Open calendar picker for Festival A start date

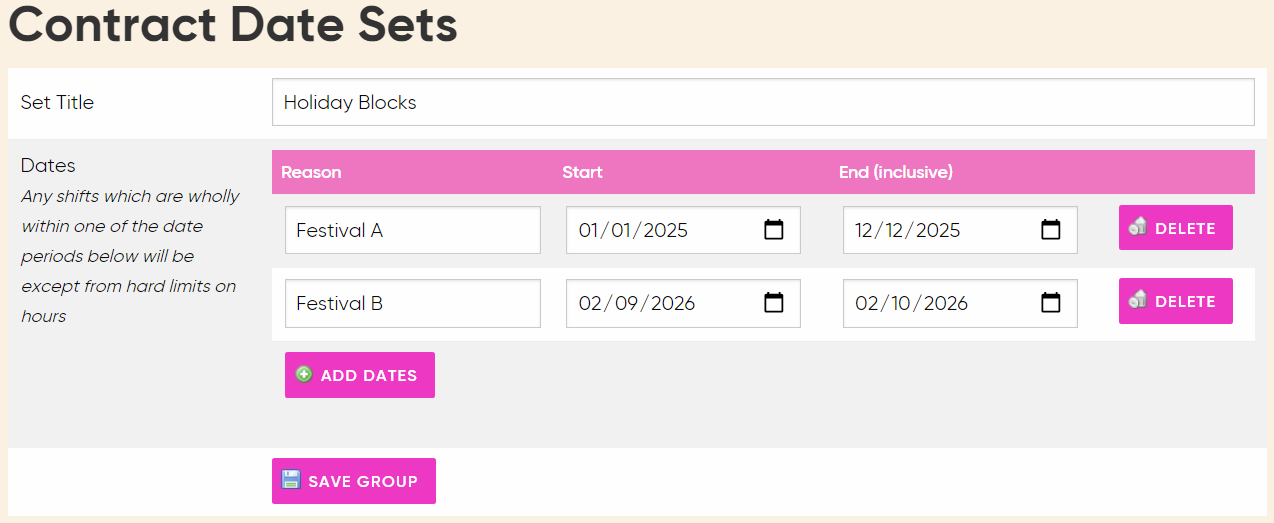coord(774,230)
